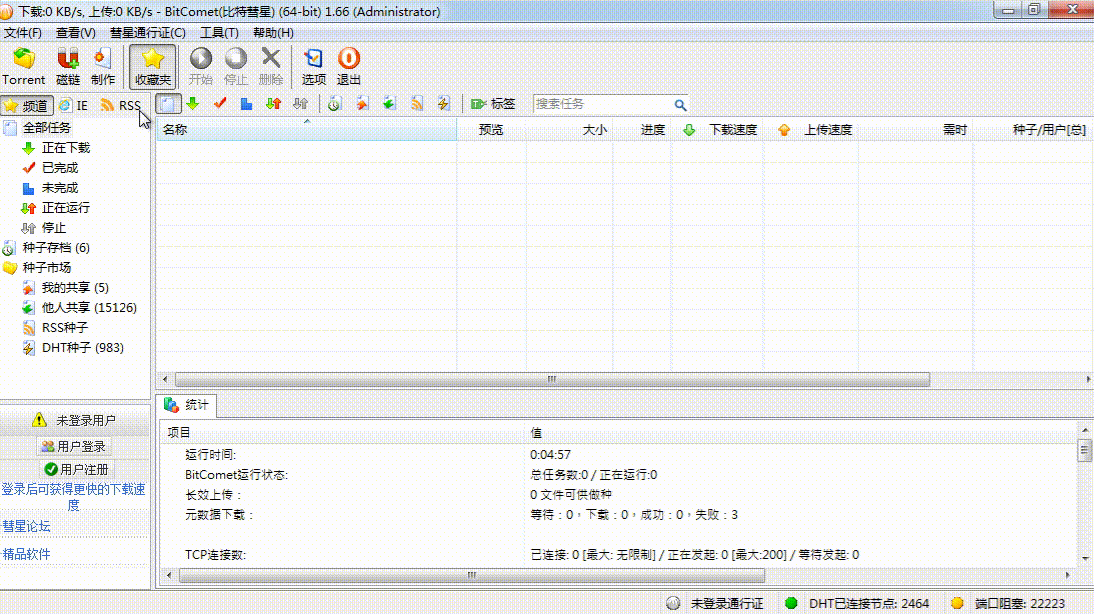This screenshot has height=614, width=1094.
Task: Select the 统计 tab
Action: (x=186, y=405)
